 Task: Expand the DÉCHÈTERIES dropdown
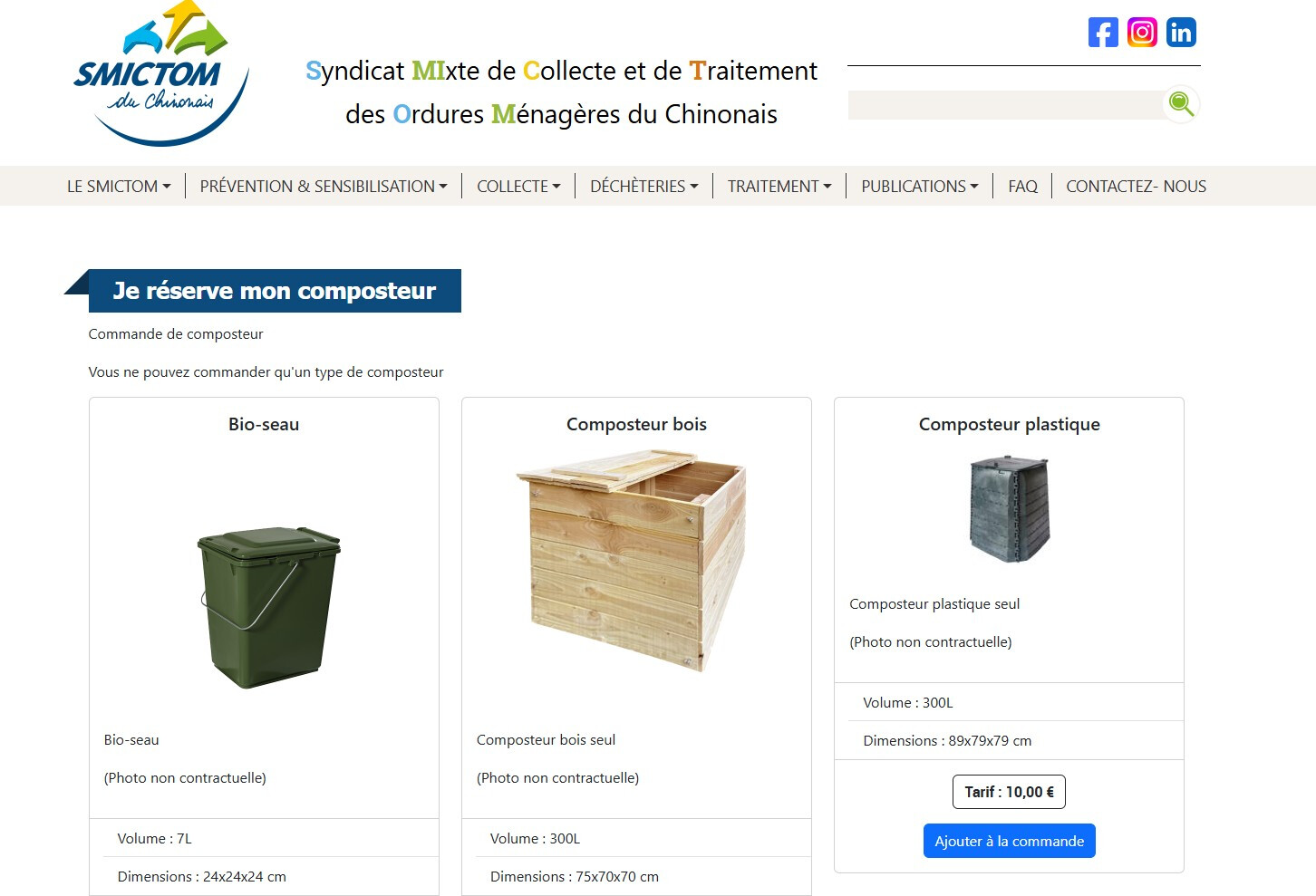tap(644, 187)
